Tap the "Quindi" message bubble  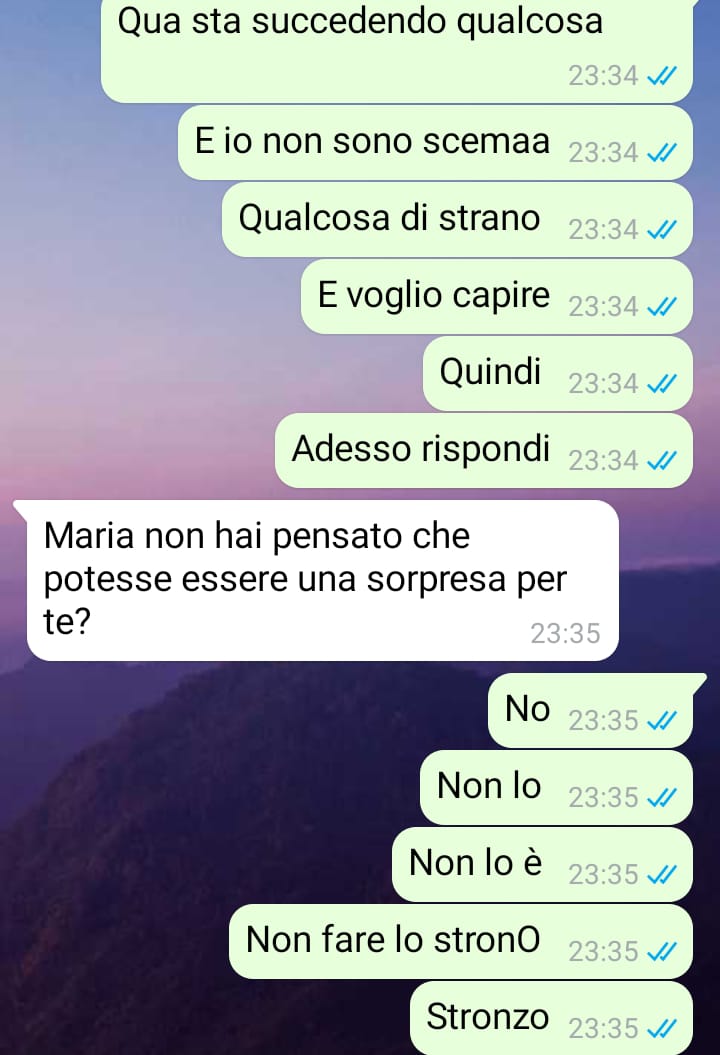pyautogui.click(x=558, y=373)
